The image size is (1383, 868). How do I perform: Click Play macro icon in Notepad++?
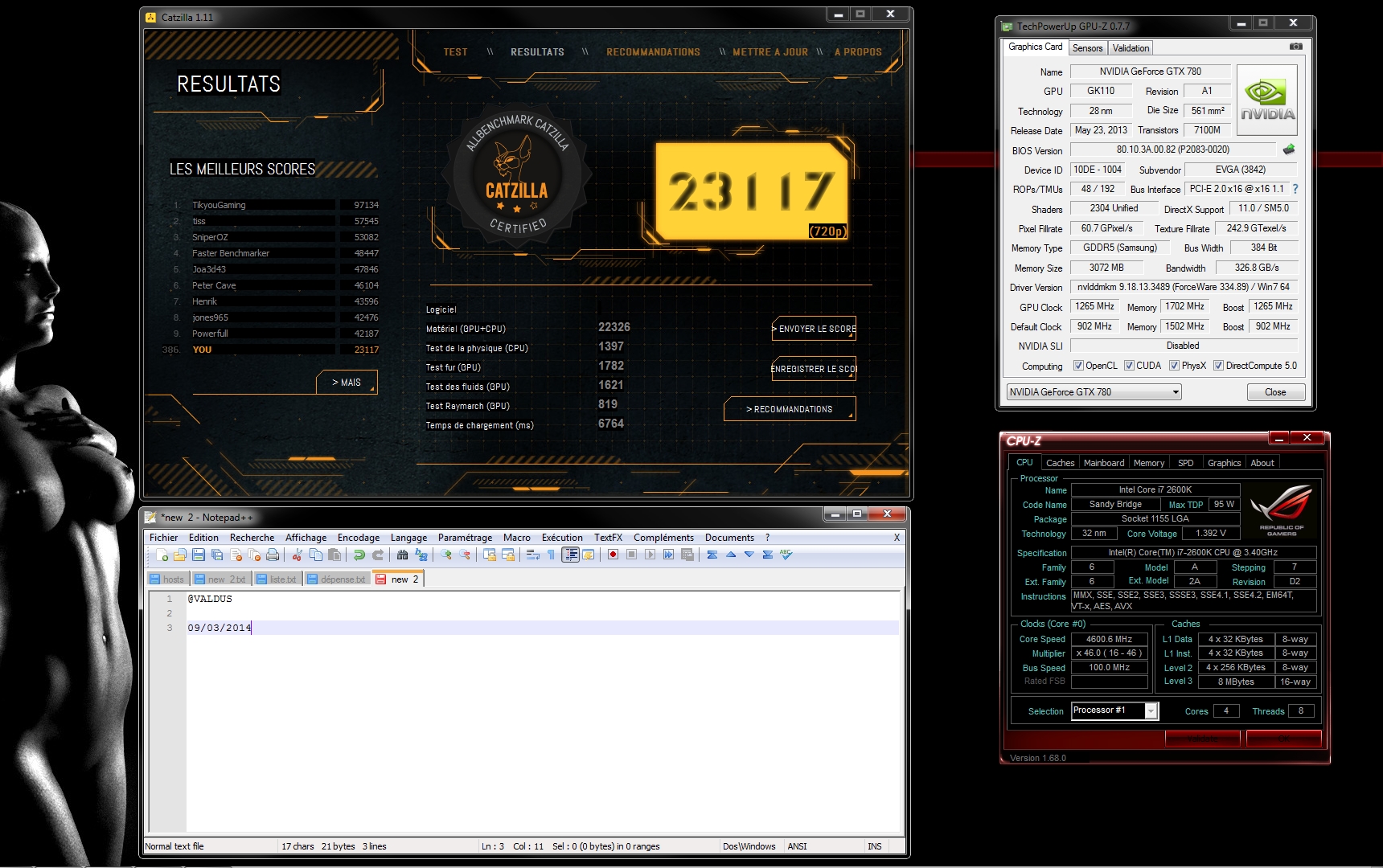pos(650,555)
